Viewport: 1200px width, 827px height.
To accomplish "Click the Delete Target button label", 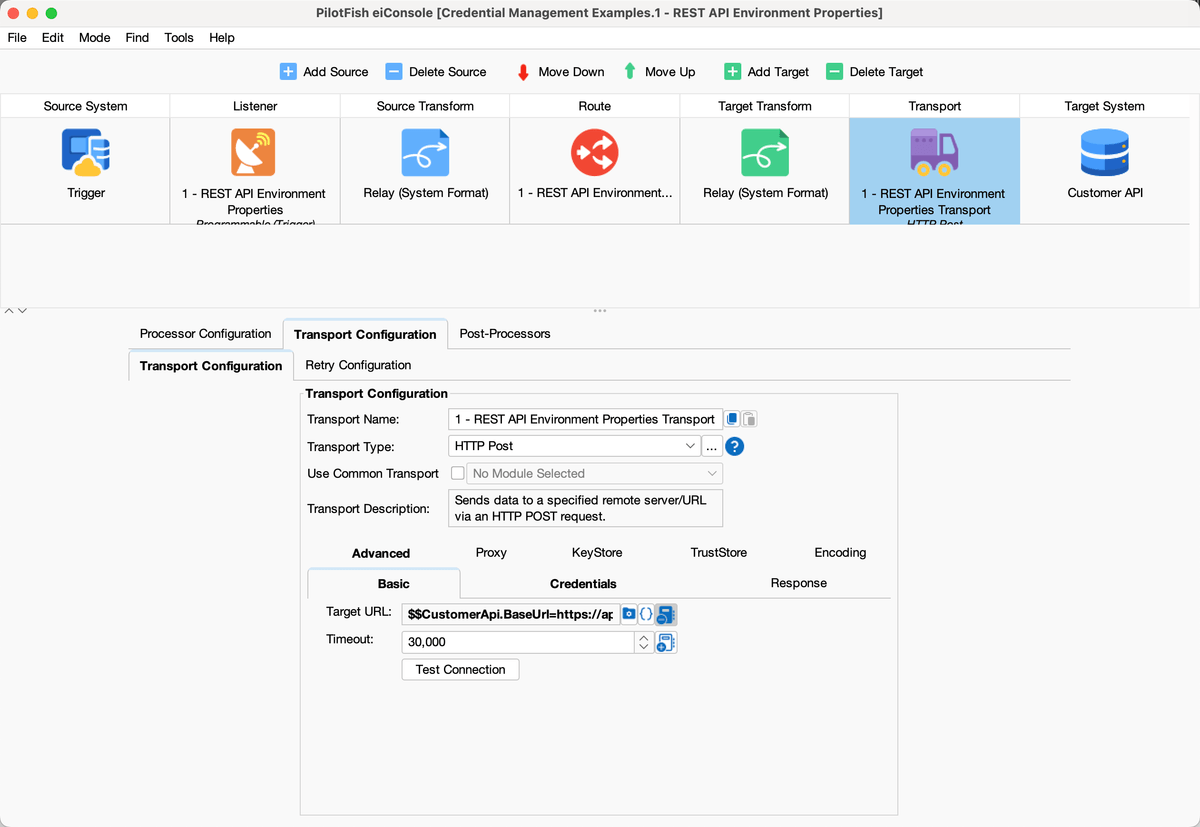I will (886, 72).
